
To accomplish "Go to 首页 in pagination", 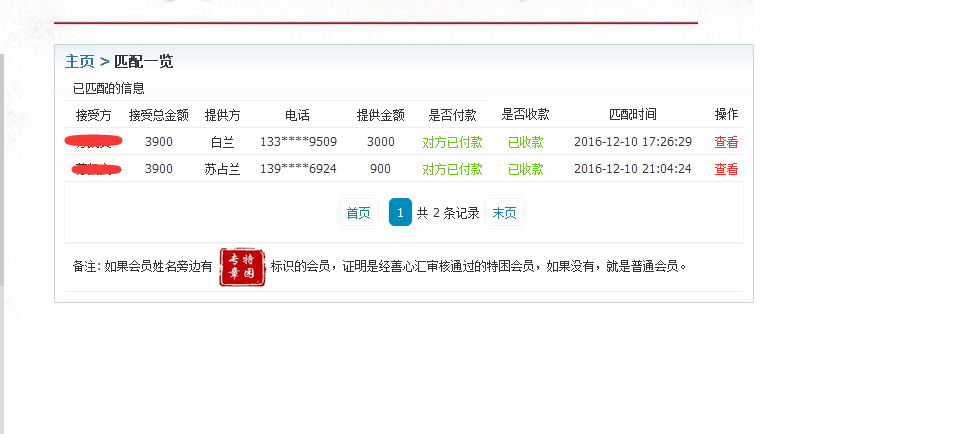I will coord(358,213).
